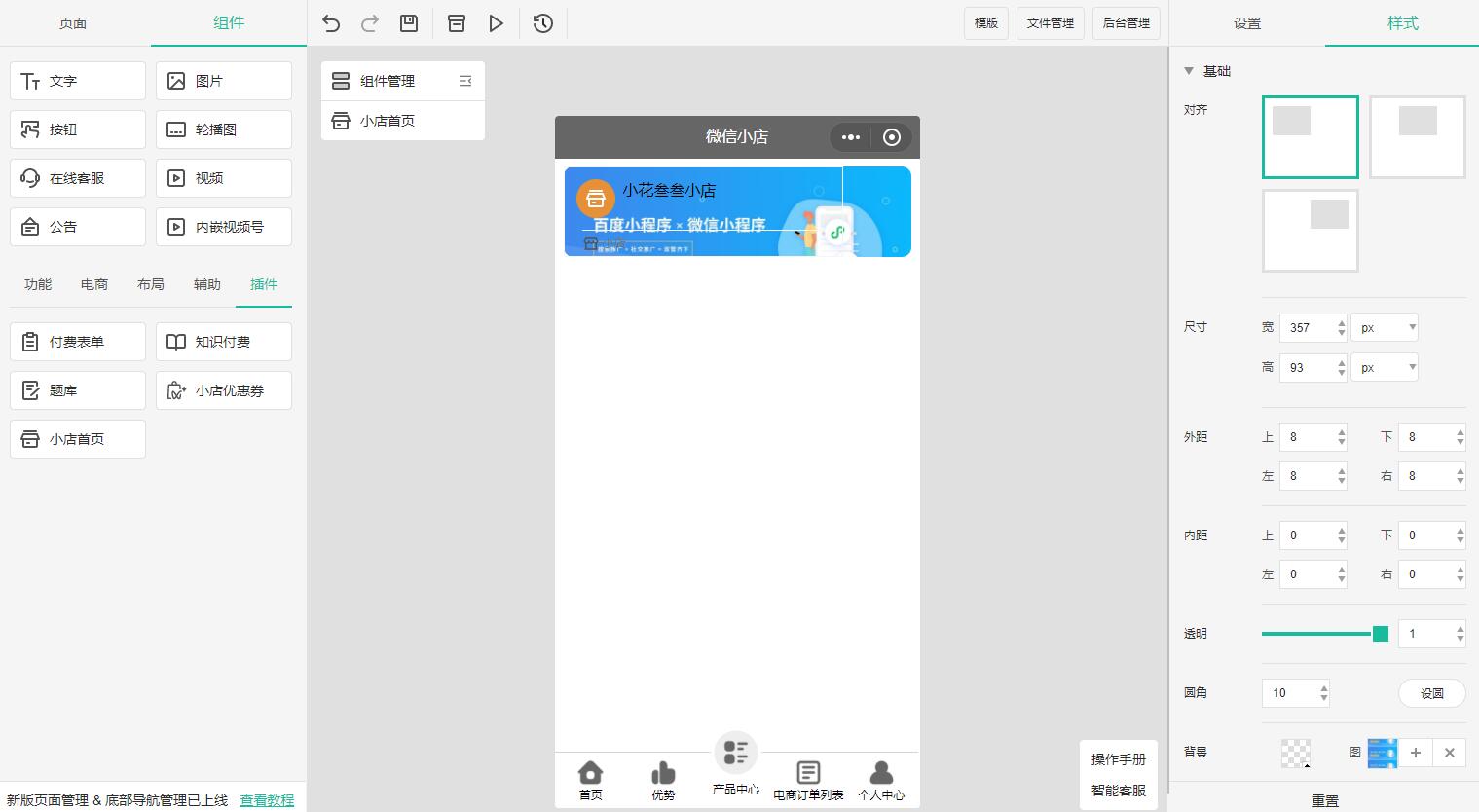This screenshot has height=812, width=1479.
Task: Open 辅助 component category tab
Action: pos(207,284)
